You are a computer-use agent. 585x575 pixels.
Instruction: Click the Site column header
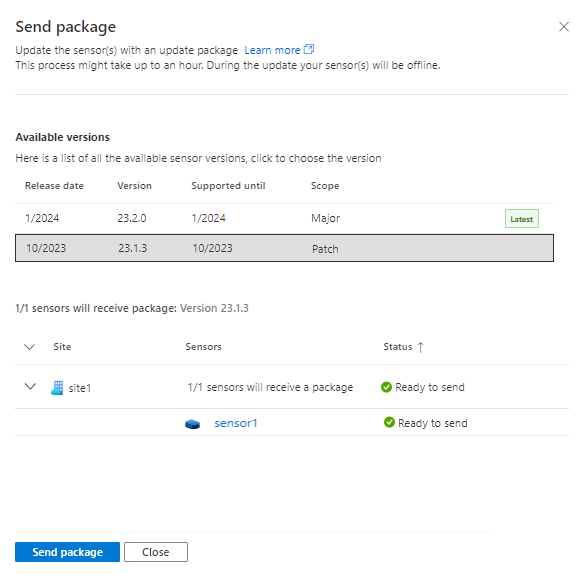pyautogui.click(x=62, y=347)
